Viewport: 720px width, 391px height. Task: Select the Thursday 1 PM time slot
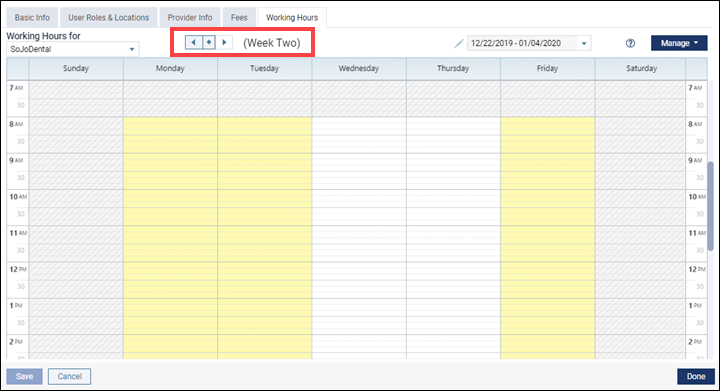[453, 307]
